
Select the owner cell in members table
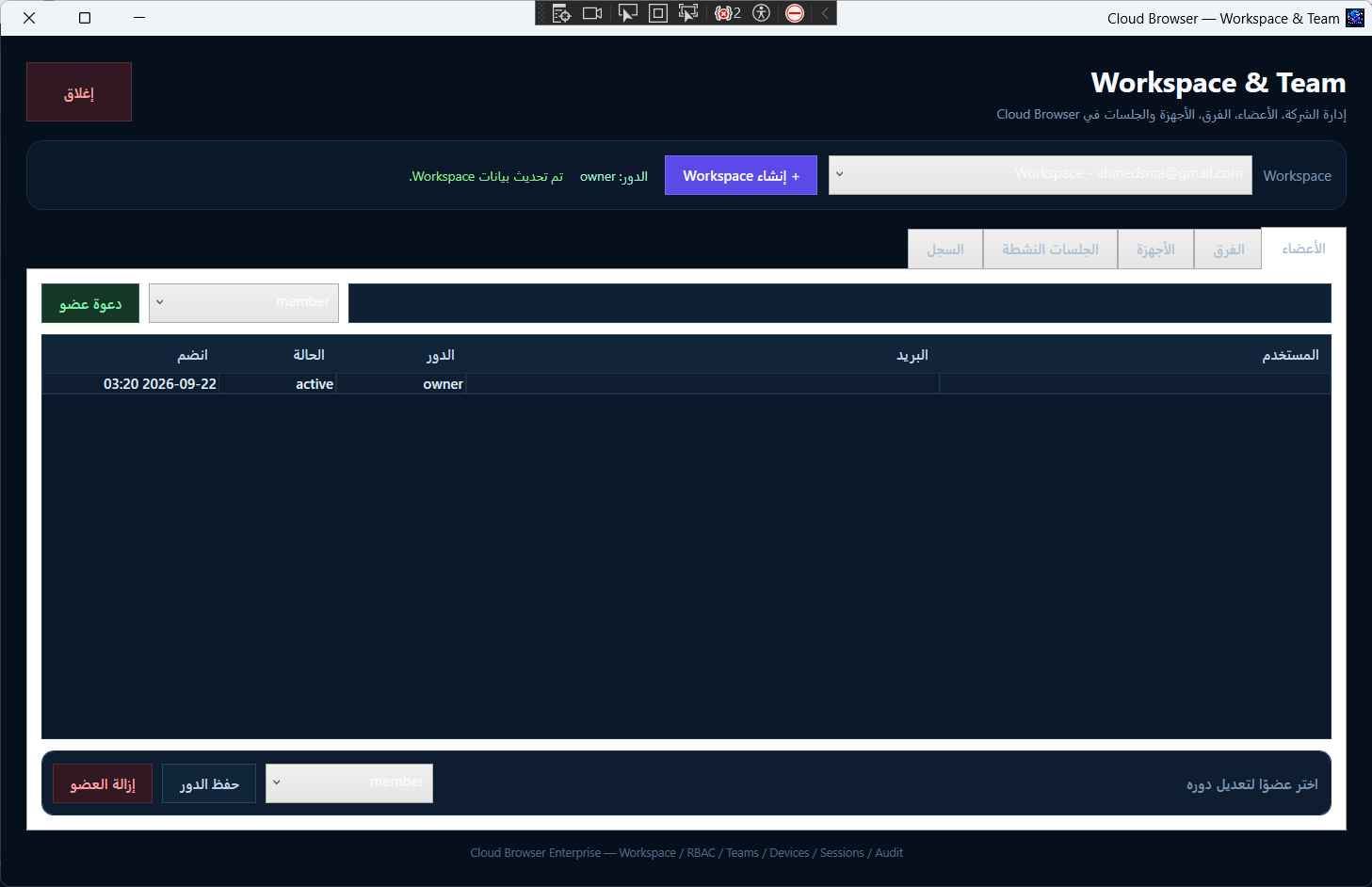[x=402, y=384]
